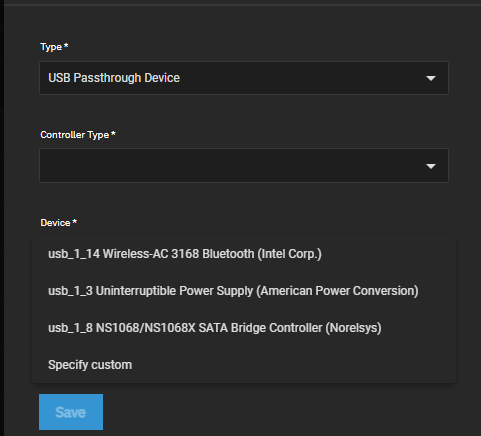
Task: Open the Type dropdown arrow
Action: click(x=431, y=78)
